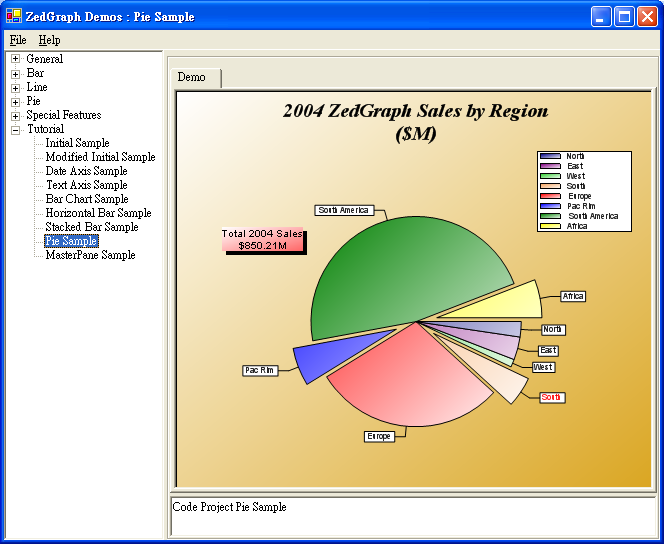Viewport: 664px width, 544px height.
Task: Click the Europe legend color swatch
Action: click(551, 196)
